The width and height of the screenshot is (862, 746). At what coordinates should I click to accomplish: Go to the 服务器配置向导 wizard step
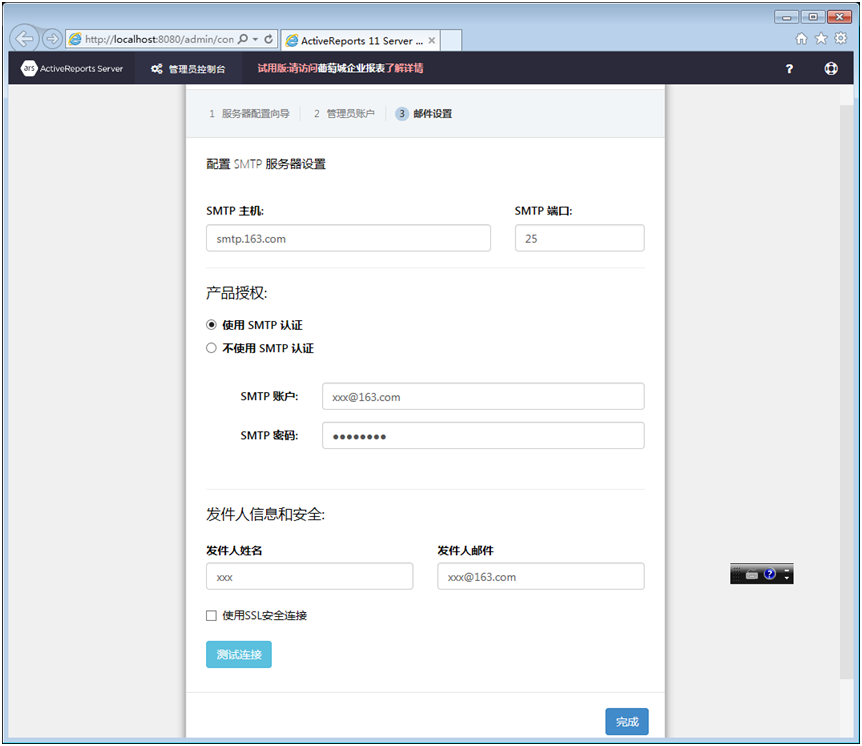[x=250, y=114]
